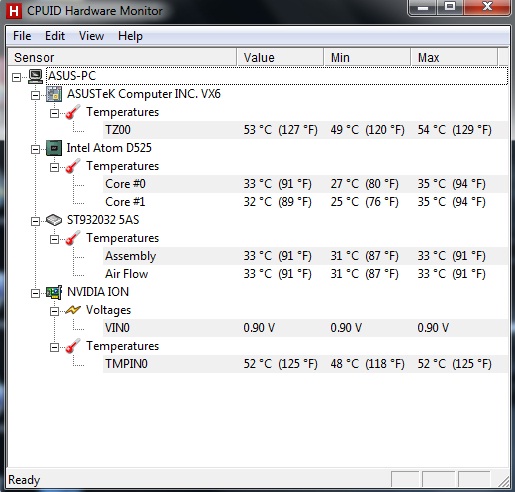Collapse the ASUS-PC root node
The width and height of the screenshot is (515, 492).
coord(16,78)
